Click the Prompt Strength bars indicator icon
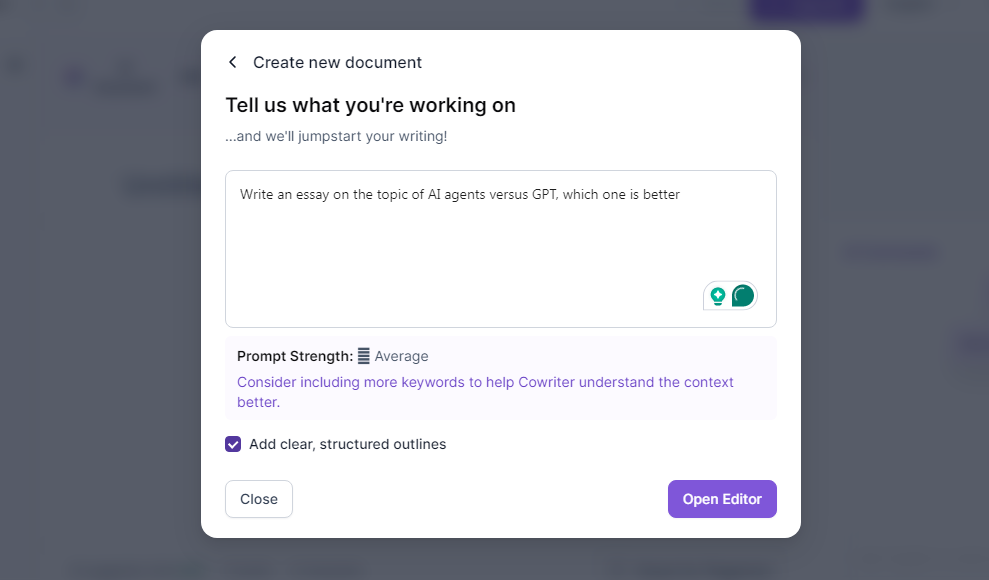989x580 pixels. click(363, 356)
